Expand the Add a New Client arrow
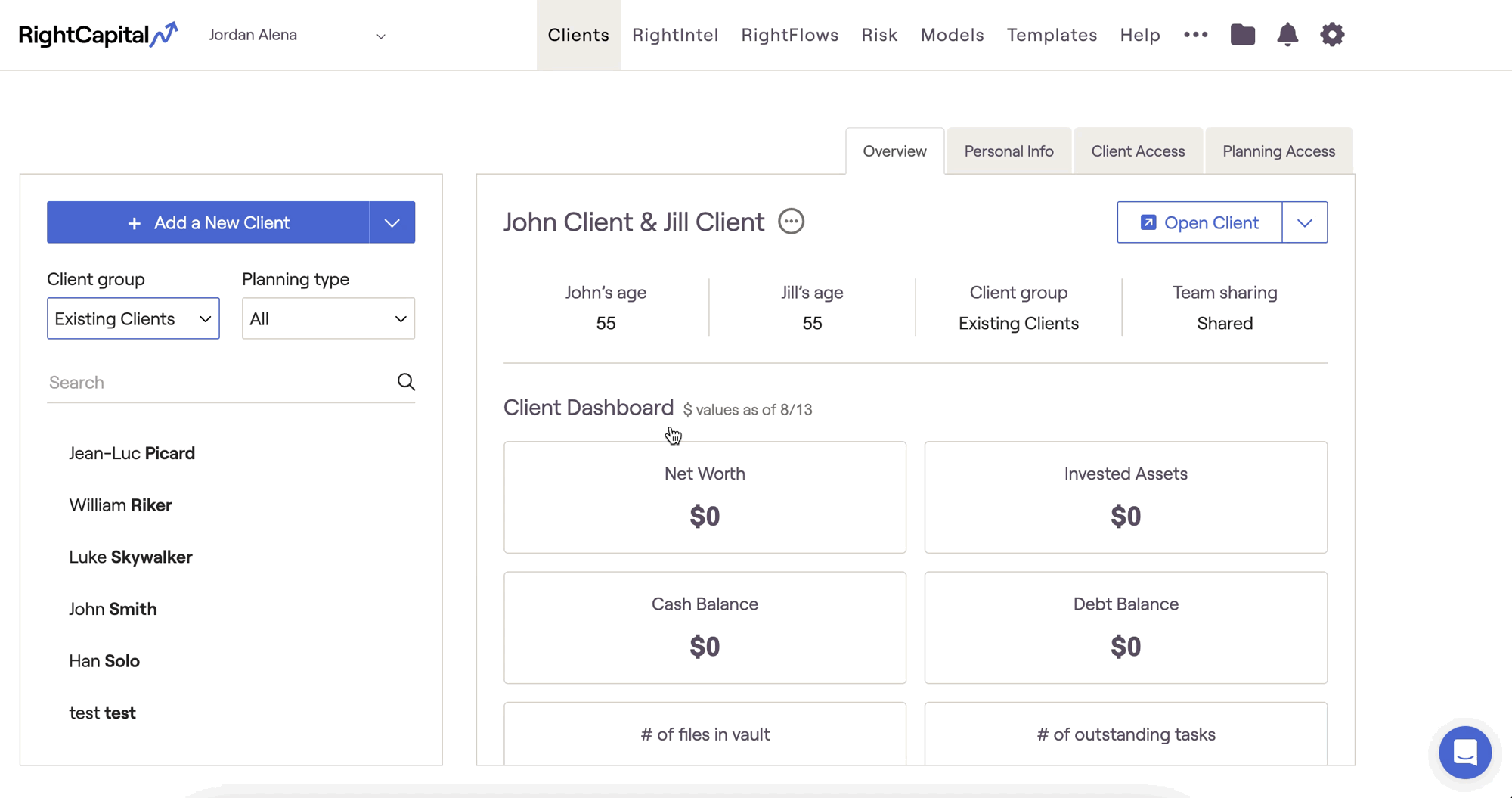 point(392,222)
